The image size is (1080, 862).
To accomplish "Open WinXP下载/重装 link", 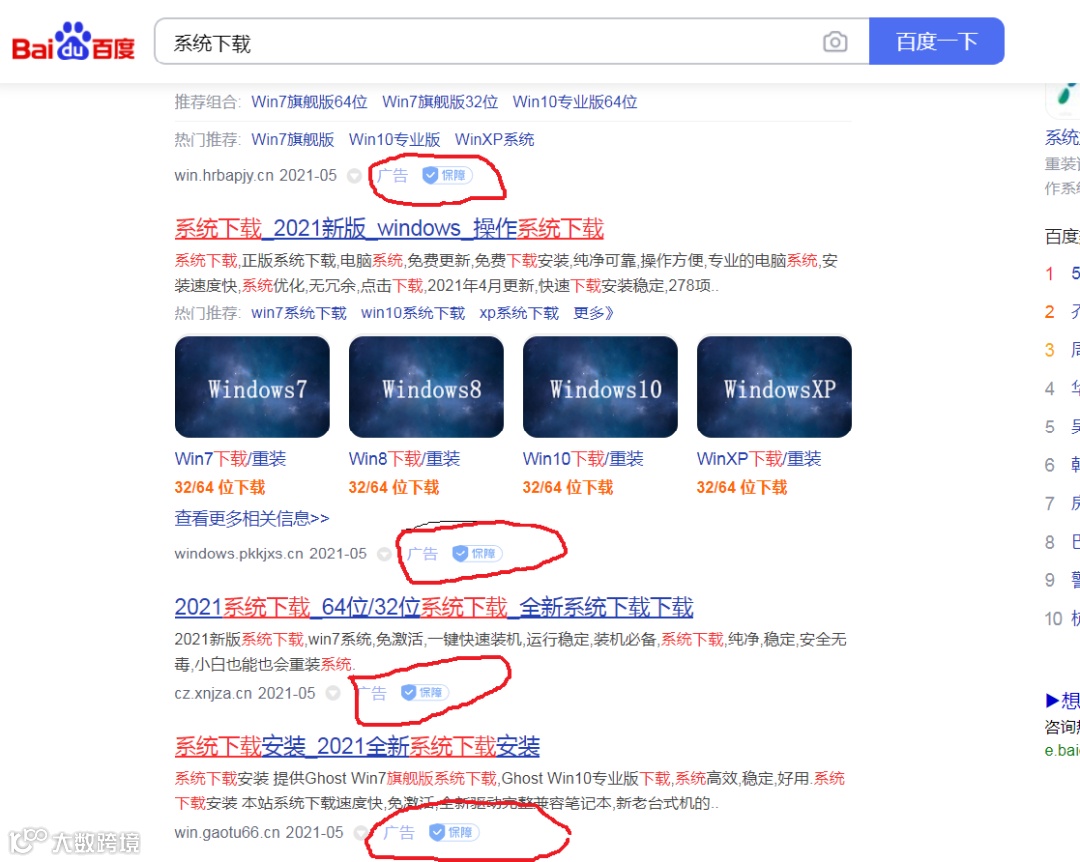I will coord(759,459).
